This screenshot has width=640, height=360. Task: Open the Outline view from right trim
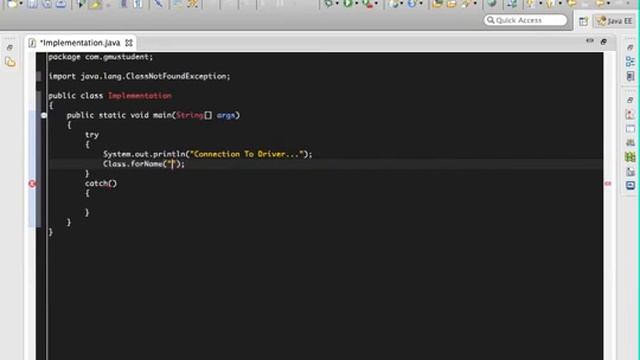630,61
